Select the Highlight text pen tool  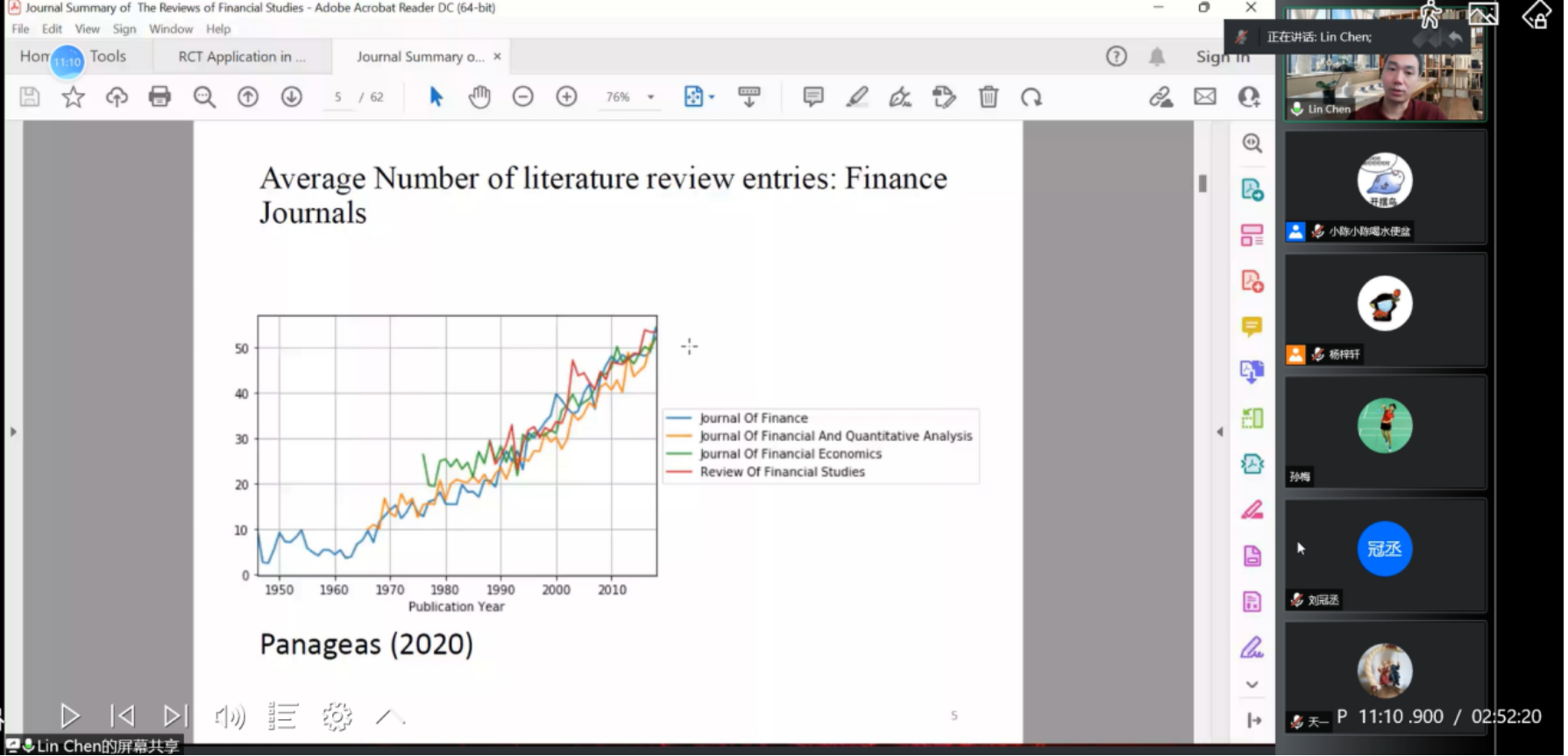pyautogui.click(x=856, y=96)
